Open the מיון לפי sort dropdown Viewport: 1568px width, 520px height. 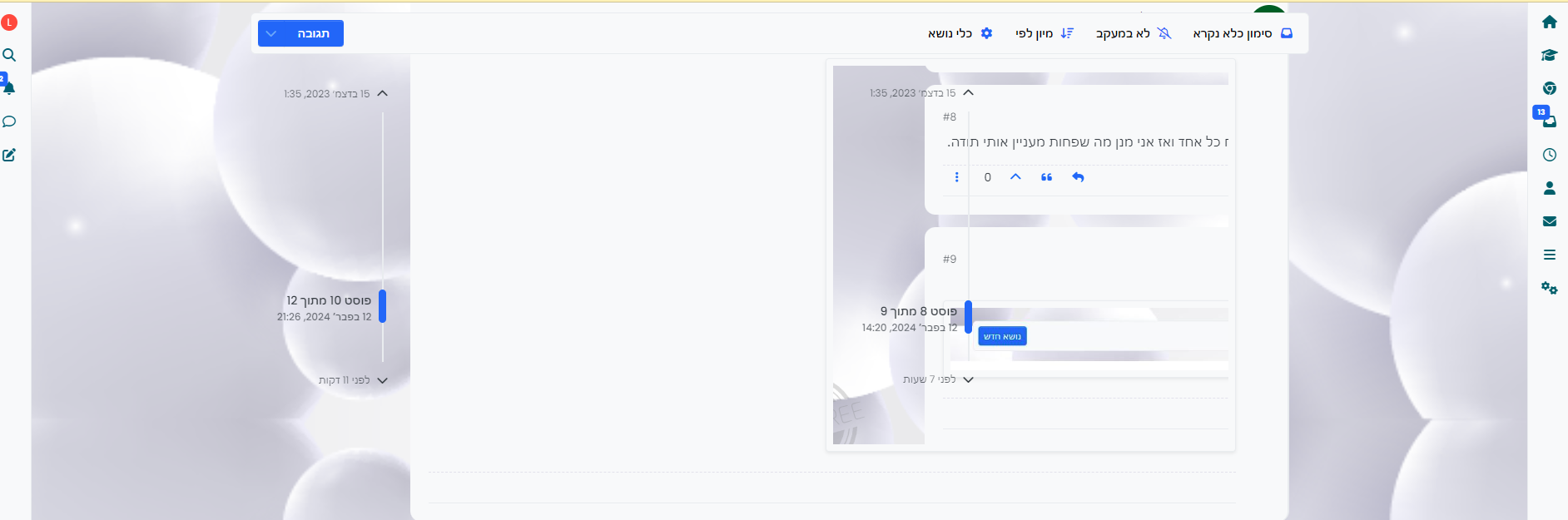tap(1045, 33)
